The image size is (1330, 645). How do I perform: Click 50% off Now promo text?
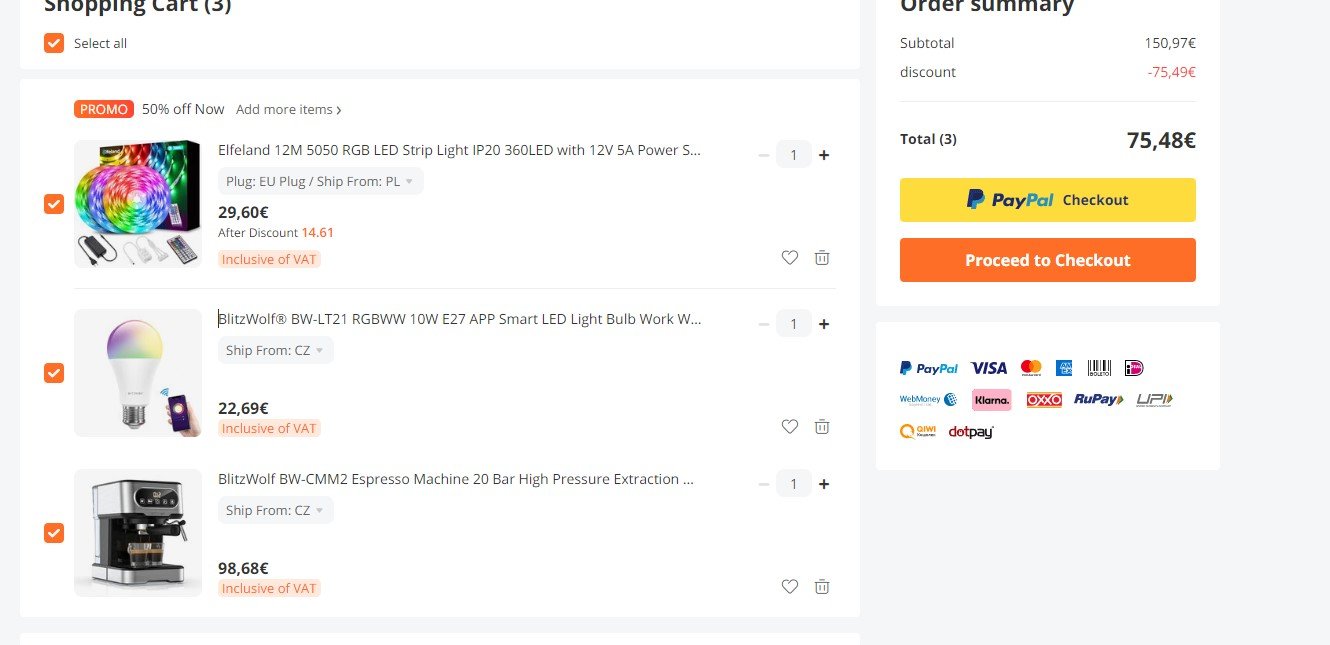tap(183, 109)
